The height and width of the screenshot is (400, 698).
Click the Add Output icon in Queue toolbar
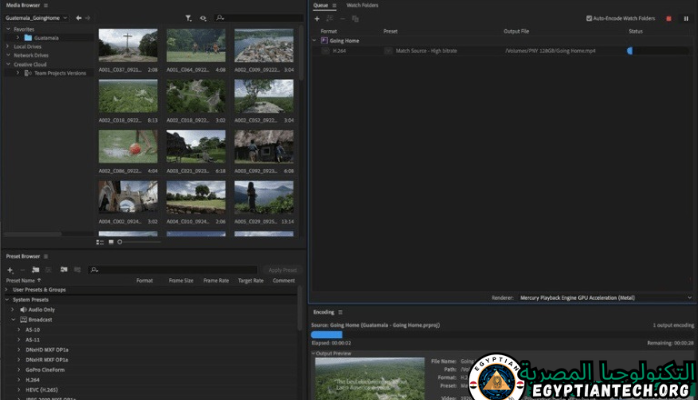(329, 19)
